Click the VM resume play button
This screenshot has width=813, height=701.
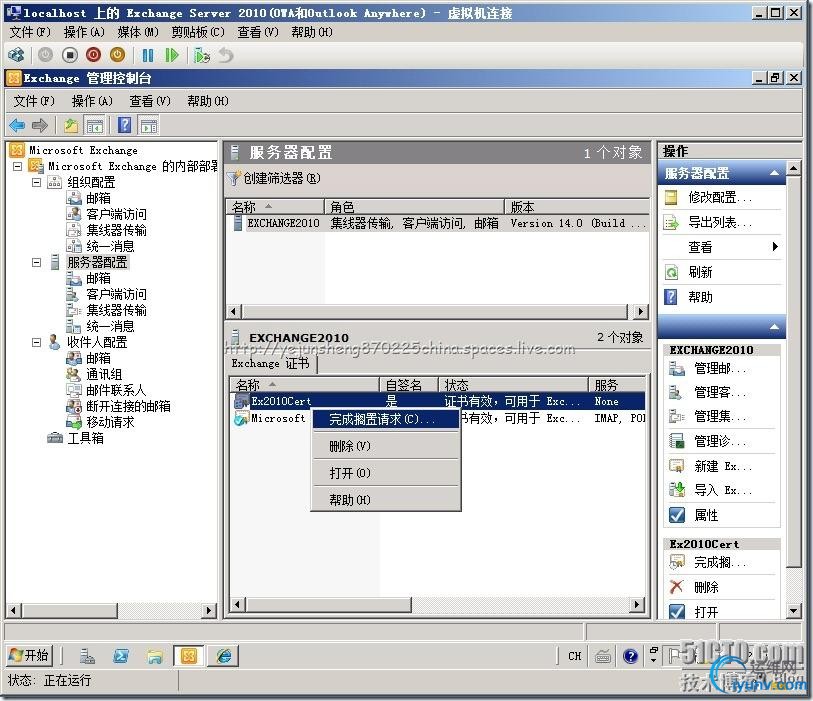pyautogui.click(x=172, y=55)
